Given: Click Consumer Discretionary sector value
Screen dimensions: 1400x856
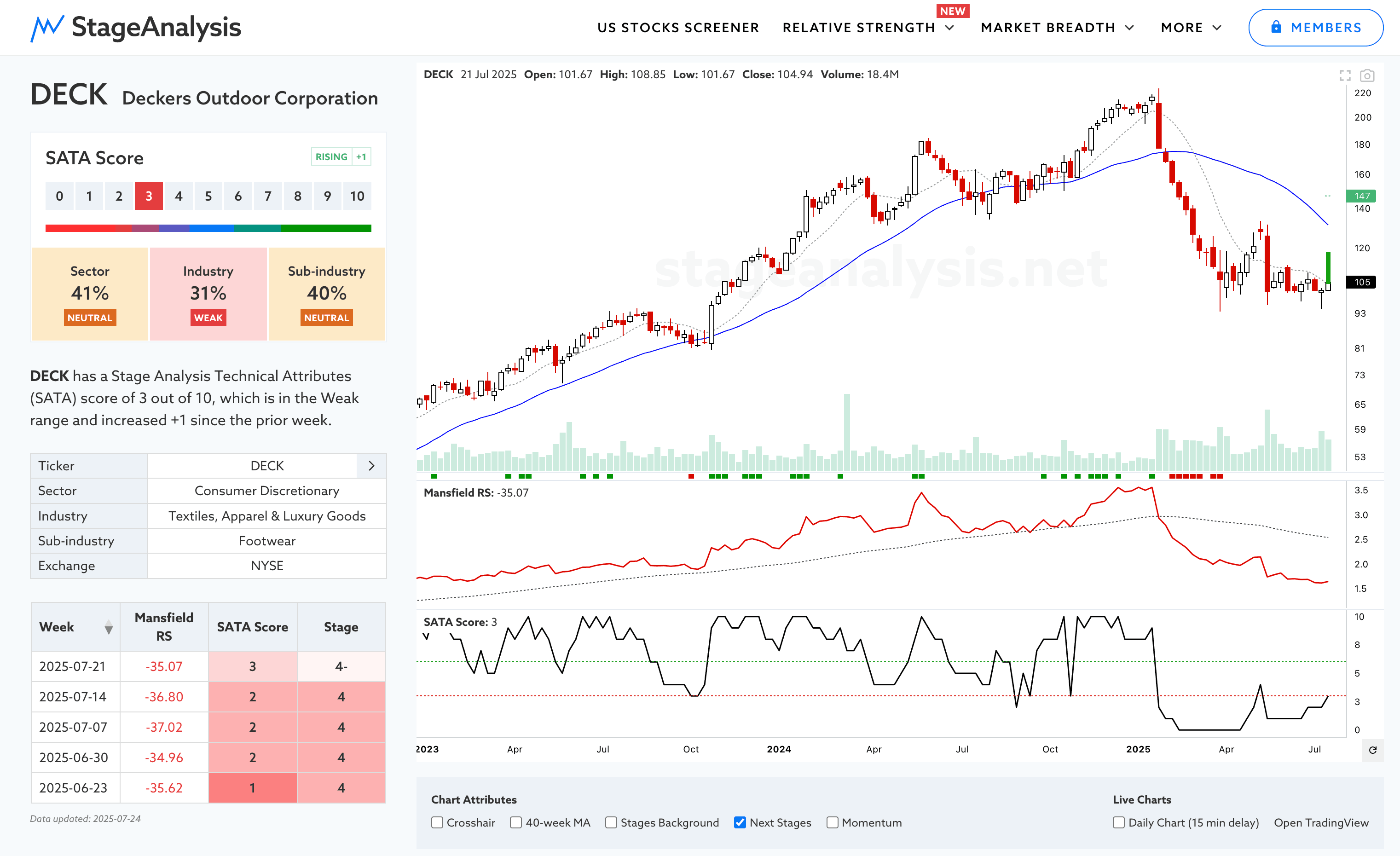Looking at the screenshot, I should point(267,491).
